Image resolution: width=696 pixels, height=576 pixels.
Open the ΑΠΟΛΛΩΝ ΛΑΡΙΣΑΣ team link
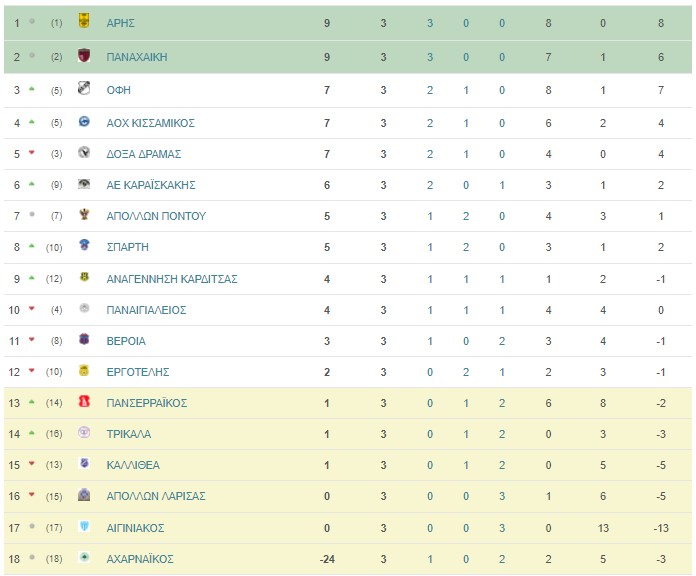(156, 496)
